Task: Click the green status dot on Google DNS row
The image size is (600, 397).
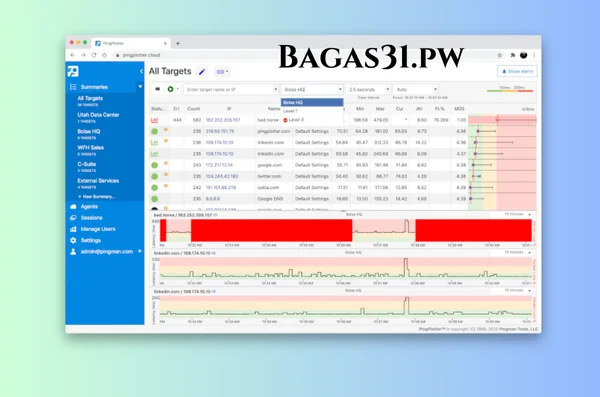Action: 155,199
